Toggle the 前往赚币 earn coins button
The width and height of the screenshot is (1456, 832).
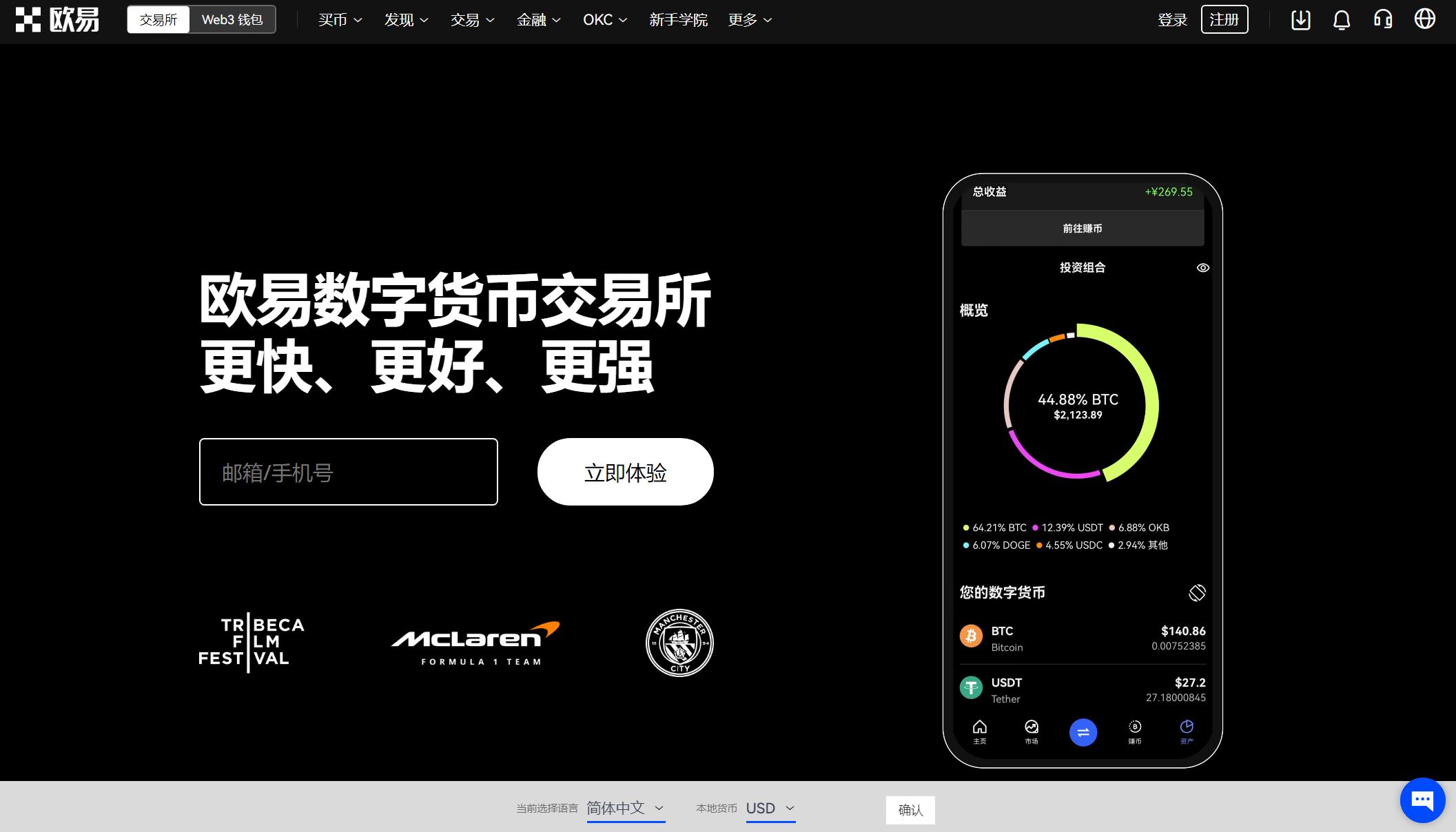tap(1082, 228)
